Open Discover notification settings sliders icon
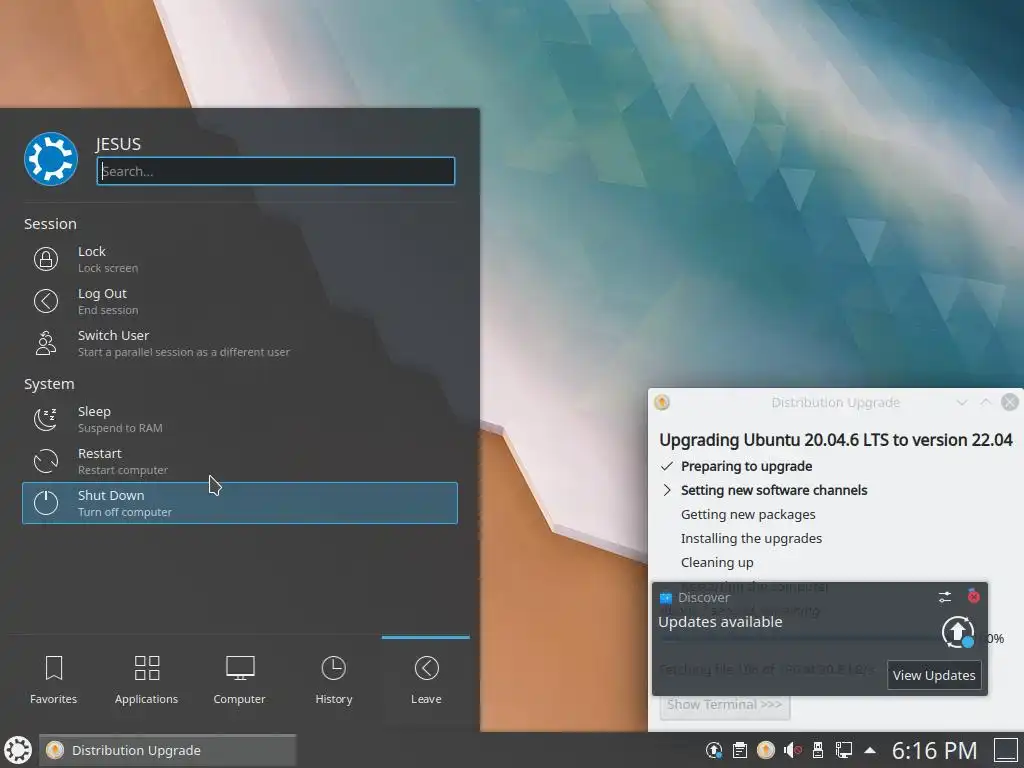The width and height of the screenshot is (1024, 768). pyautogui.click(x=945, y=597)
